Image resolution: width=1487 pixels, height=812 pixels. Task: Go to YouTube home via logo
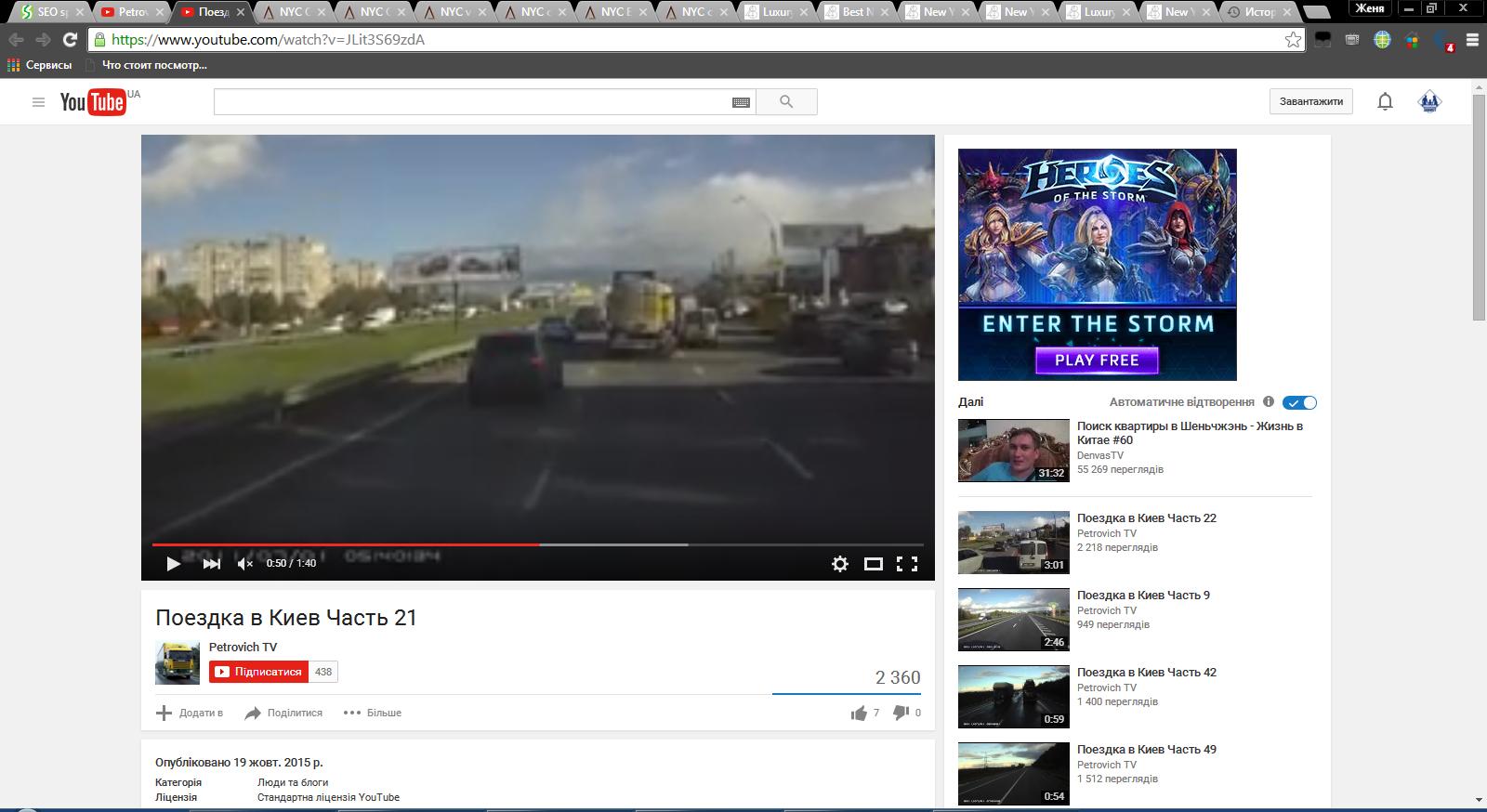93,102
